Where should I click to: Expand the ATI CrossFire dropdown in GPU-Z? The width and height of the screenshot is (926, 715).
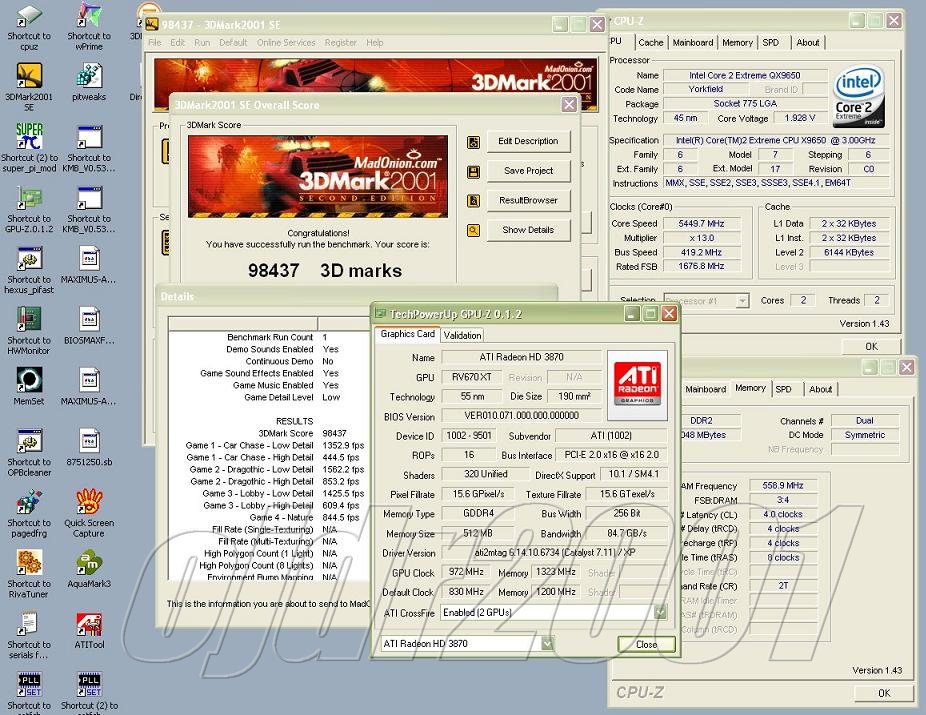(660, 612)
